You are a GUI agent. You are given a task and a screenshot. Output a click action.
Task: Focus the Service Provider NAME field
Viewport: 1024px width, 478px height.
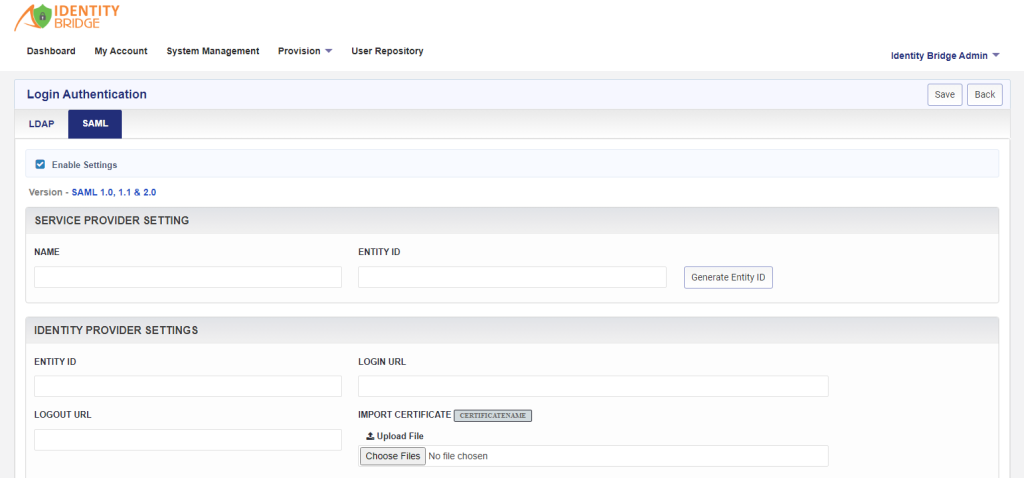[188, 277]
